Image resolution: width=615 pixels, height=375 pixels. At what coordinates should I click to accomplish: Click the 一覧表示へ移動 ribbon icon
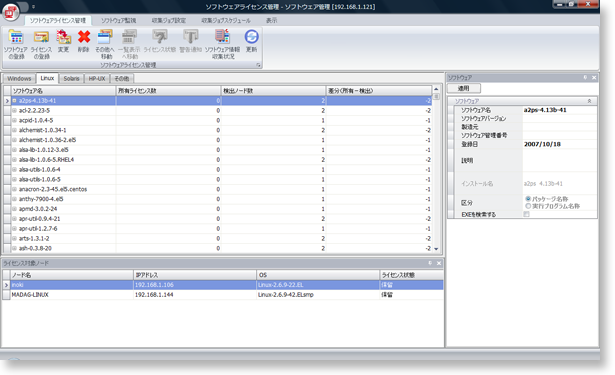(x=129, y=44)
